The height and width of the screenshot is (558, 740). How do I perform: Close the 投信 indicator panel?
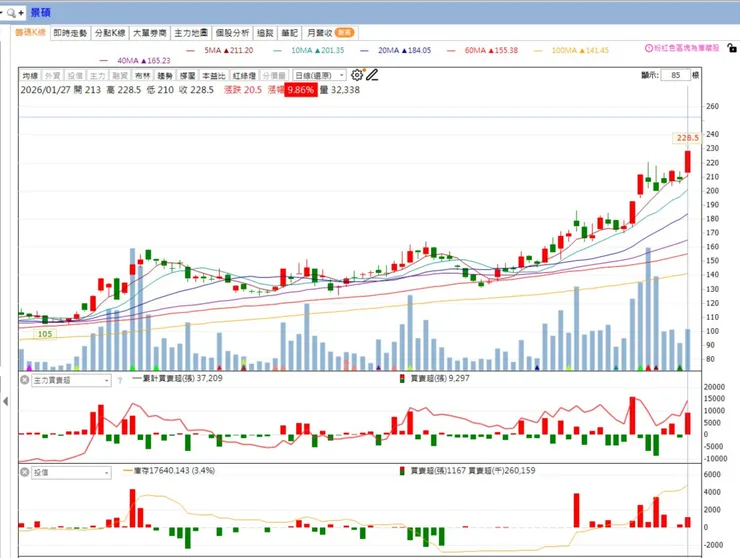coord(25,472)
